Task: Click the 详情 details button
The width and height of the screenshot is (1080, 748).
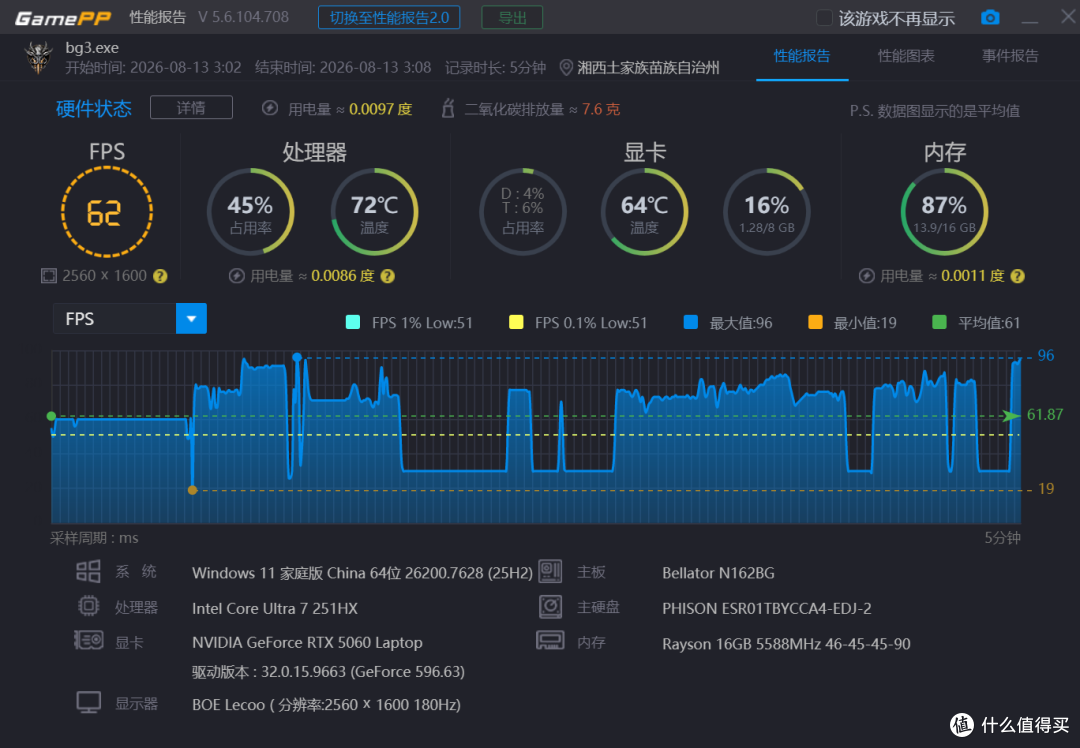Action: pos(191,107)
